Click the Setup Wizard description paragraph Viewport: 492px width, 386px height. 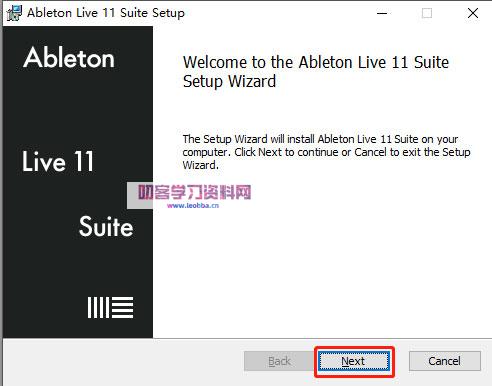click(326, 152)
